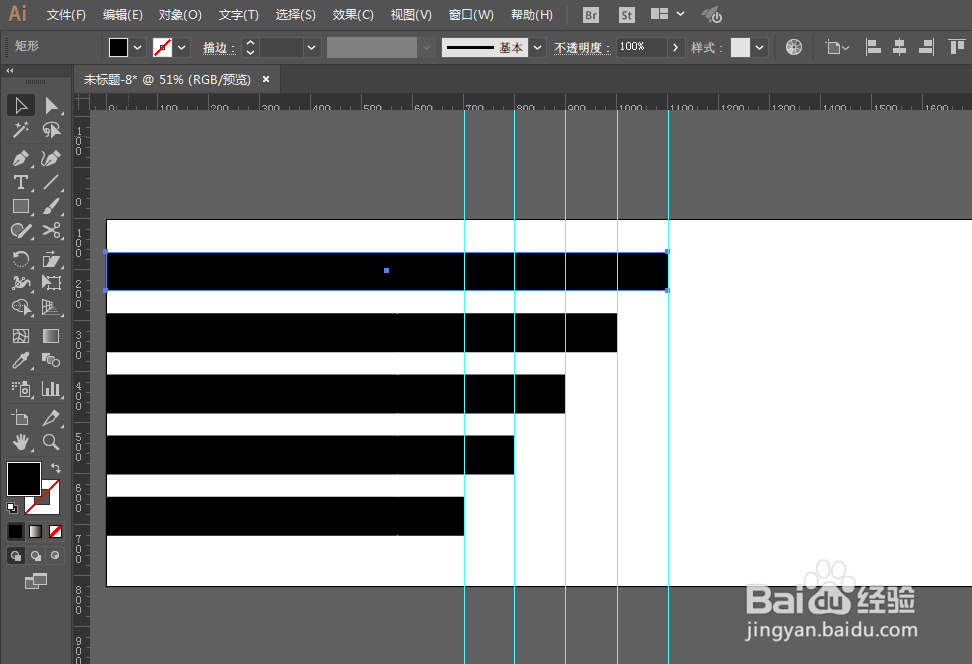Viewport: 972px width, 664px height.
Task: Expand the stroke weight dropdown
Action: [x=312, y=47]
